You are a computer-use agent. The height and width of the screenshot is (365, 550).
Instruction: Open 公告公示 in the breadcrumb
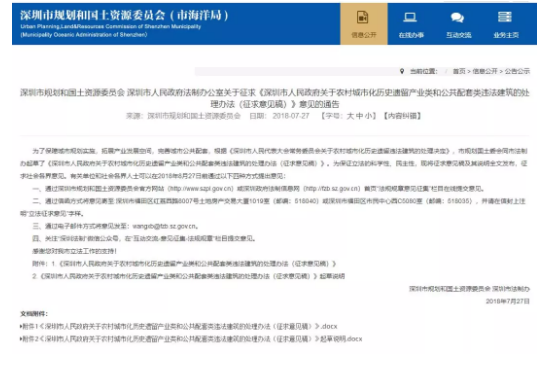coord(517,71)
